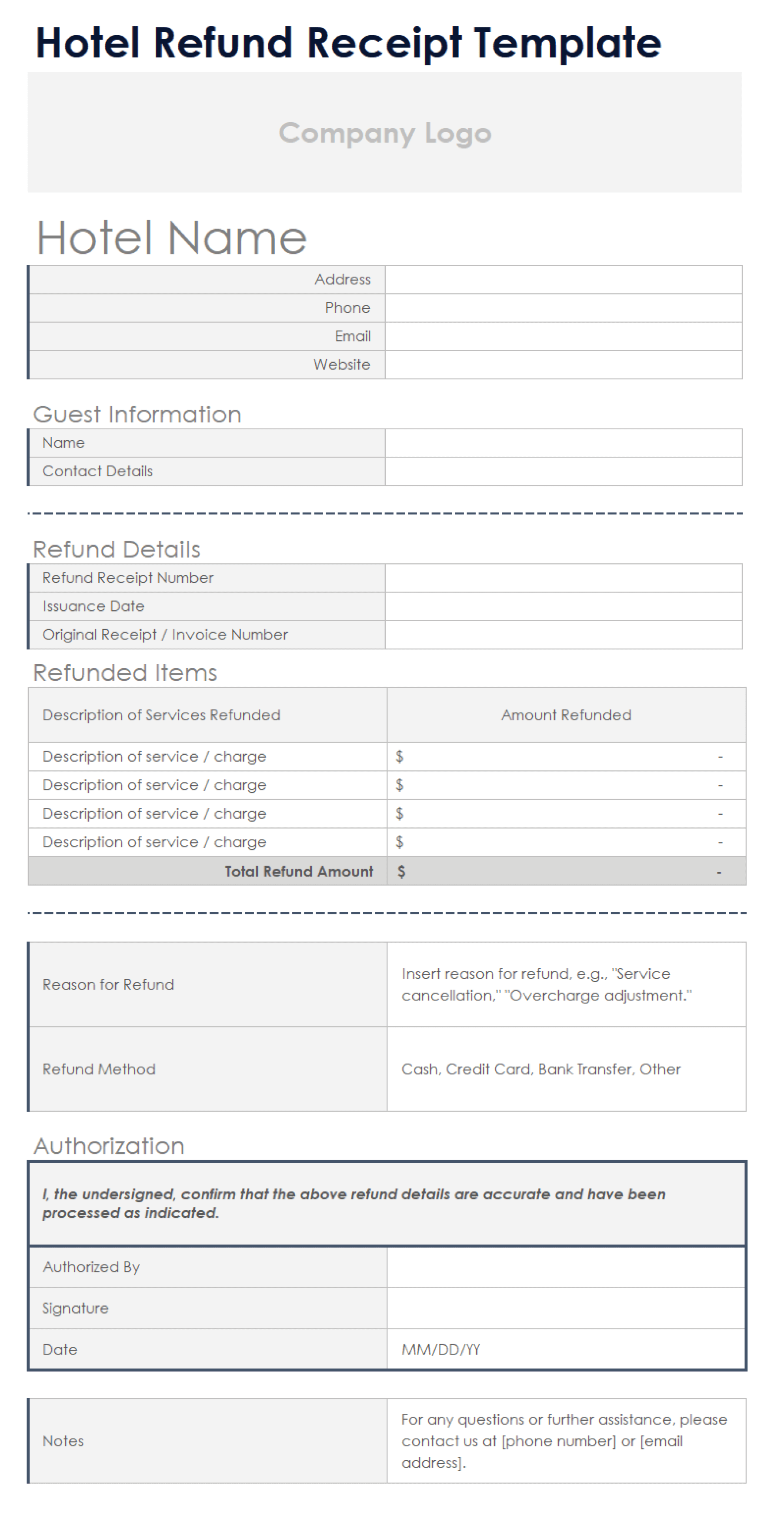The width and height of the screenshot is (784, 1539).
Task: Enter guest Name field
Action: coord(563,443)
